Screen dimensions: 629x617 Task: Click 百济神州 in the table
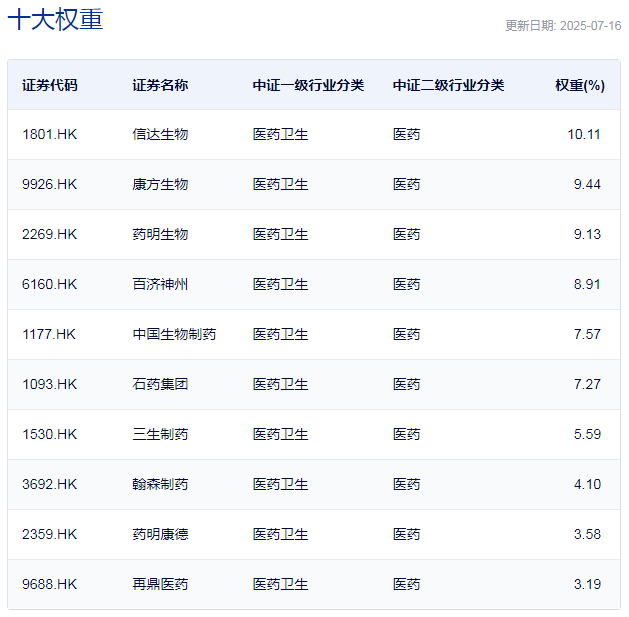tap(160, 284)
